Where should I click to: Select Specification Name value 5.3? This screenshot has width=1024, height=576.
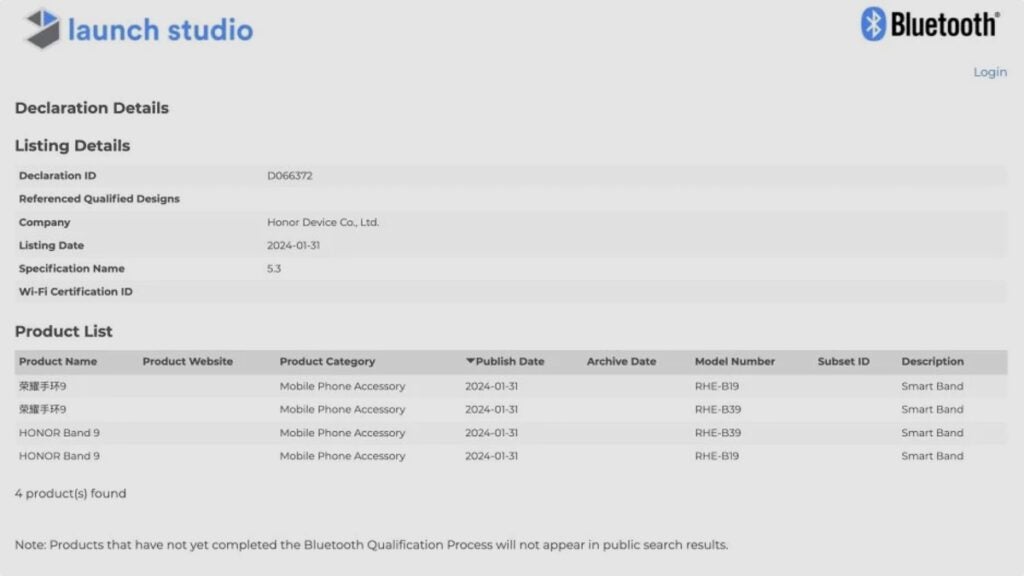pyautogui.click(x=274, y=268)
